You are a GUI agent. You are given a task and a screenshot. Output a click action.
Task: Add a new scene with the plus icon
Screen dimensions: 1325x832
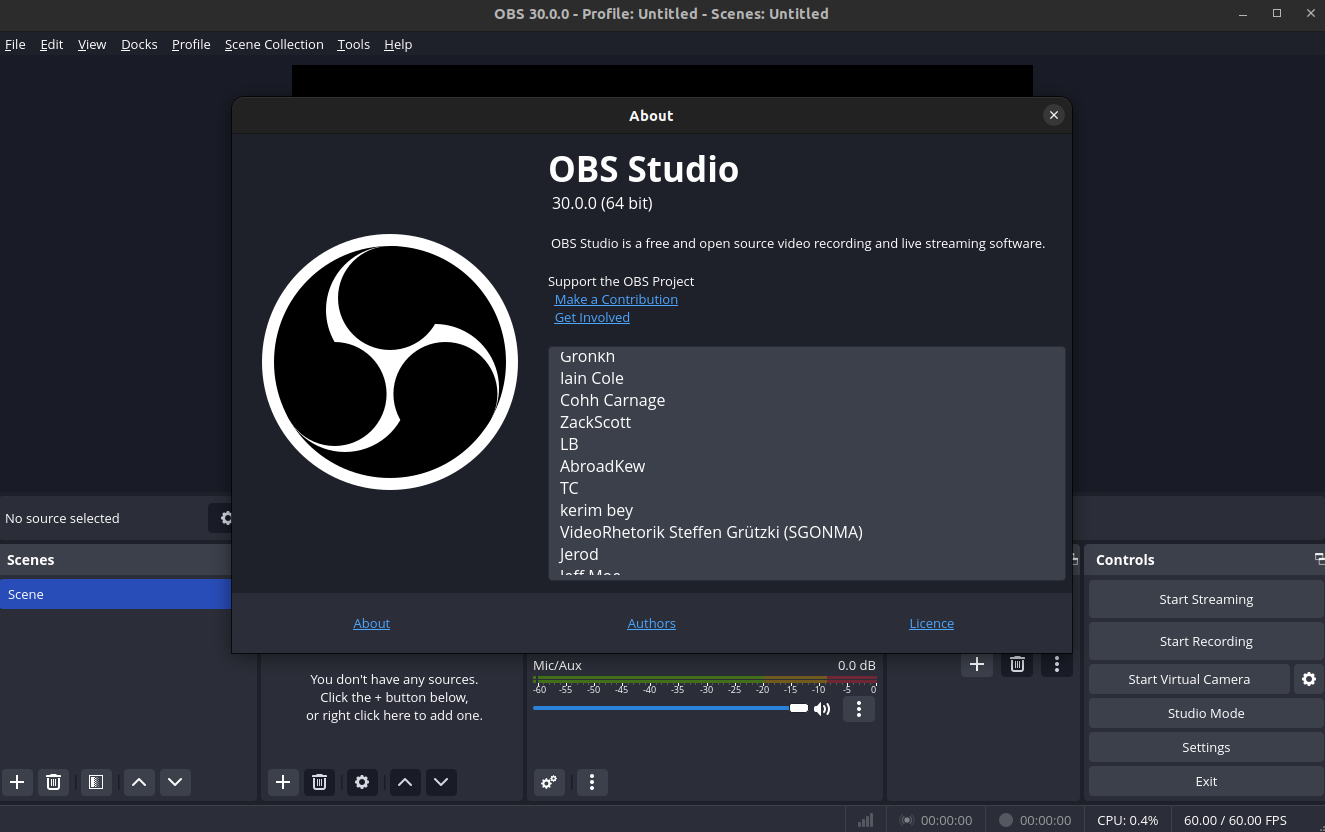(17, 782)
